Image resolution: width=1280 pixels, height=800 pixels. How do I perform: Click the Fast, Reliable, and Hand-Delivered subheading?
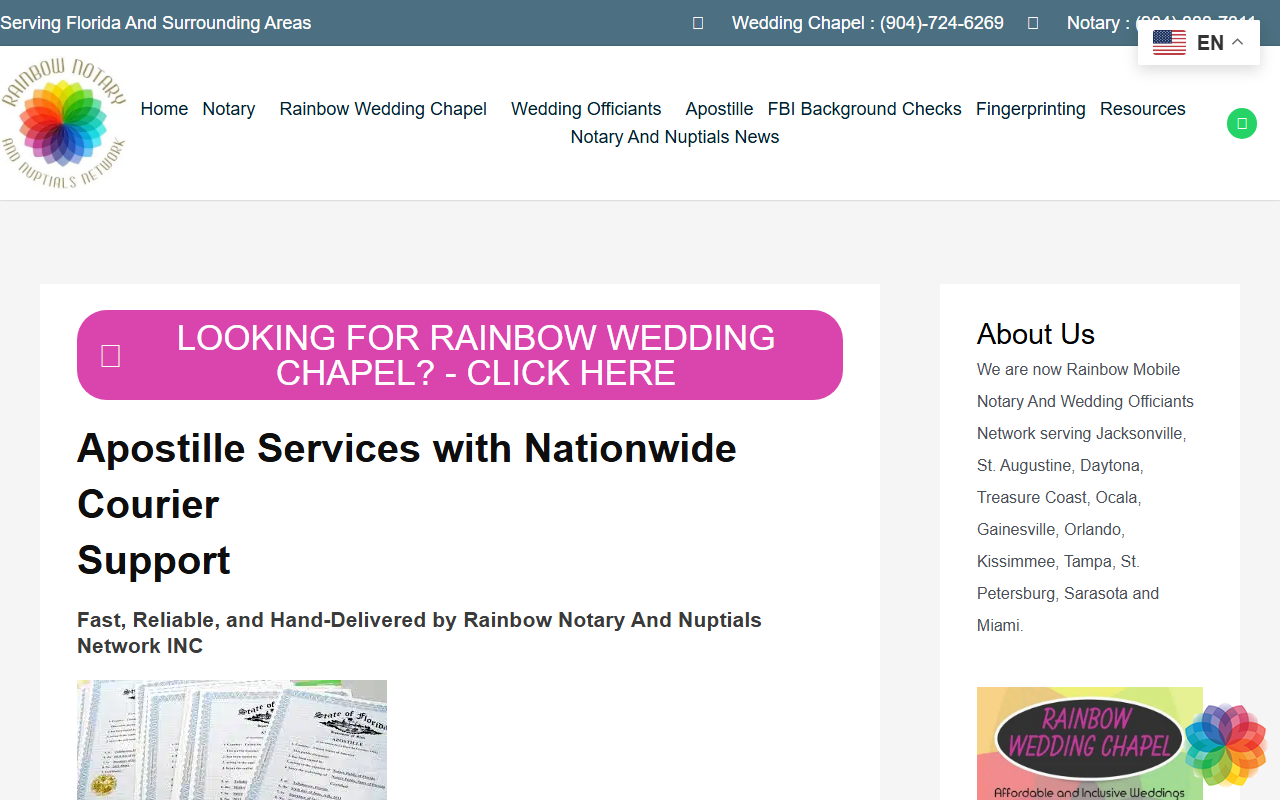coord(419,633)
